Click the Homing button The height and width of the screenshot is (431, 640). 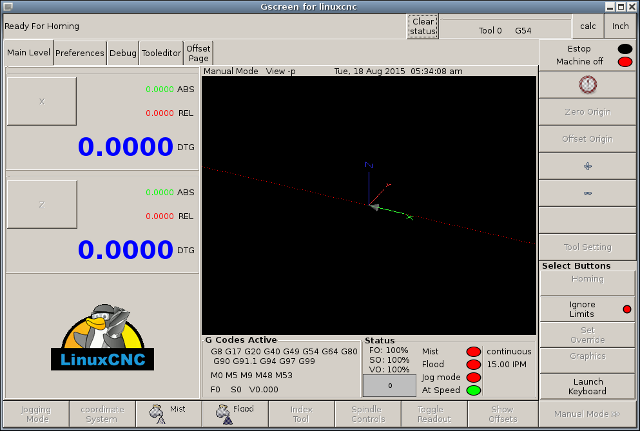587,282
